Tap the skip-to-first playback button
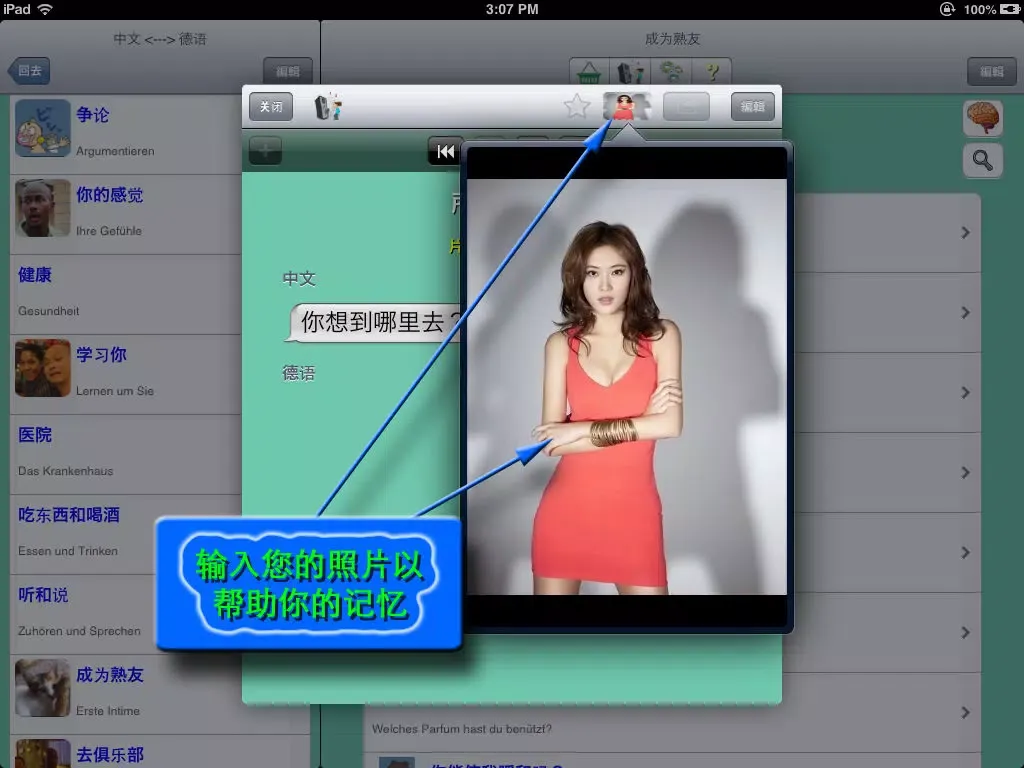This screenshot has height=768, width=1024. 445,152
